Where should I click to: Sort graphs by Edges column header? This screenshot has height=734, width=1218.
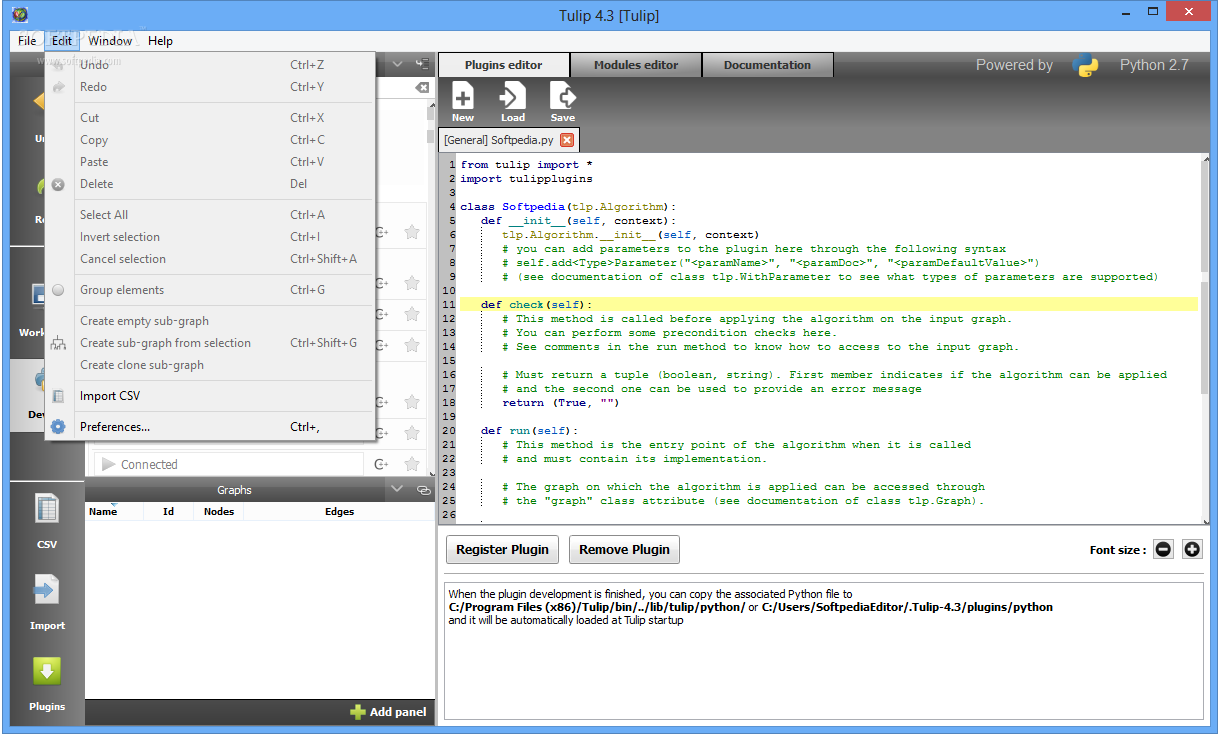[339, 511]
